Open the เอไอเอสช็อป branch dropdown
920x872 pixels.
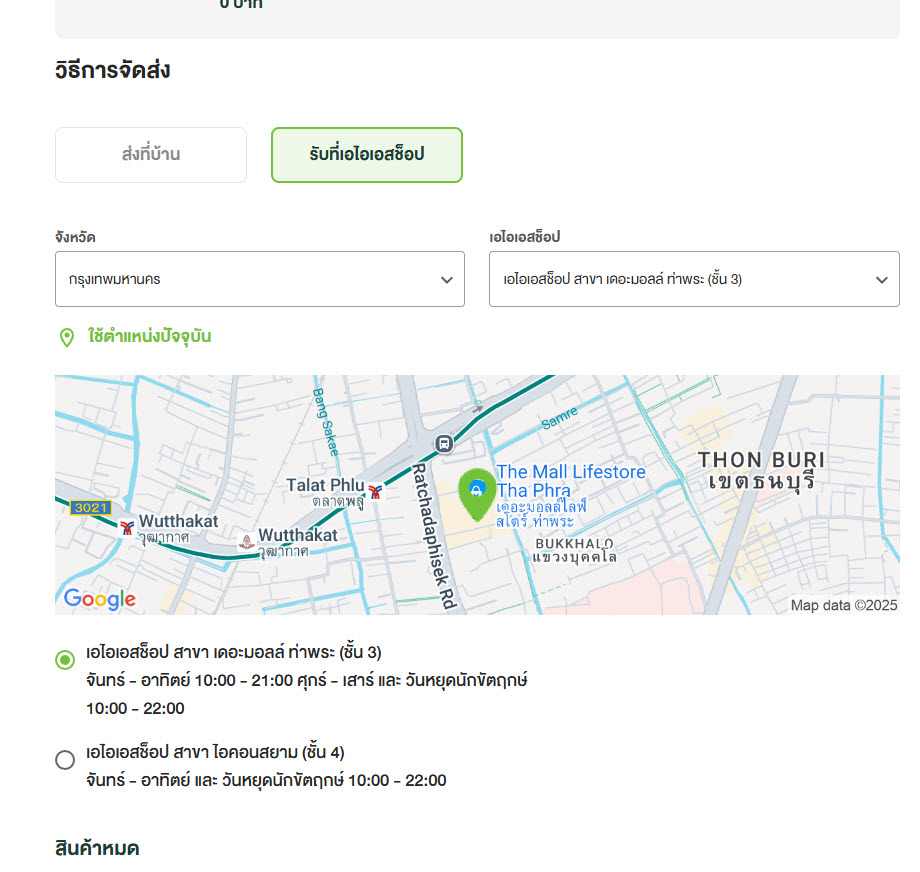pyautogui.click(x=694, y=279)
